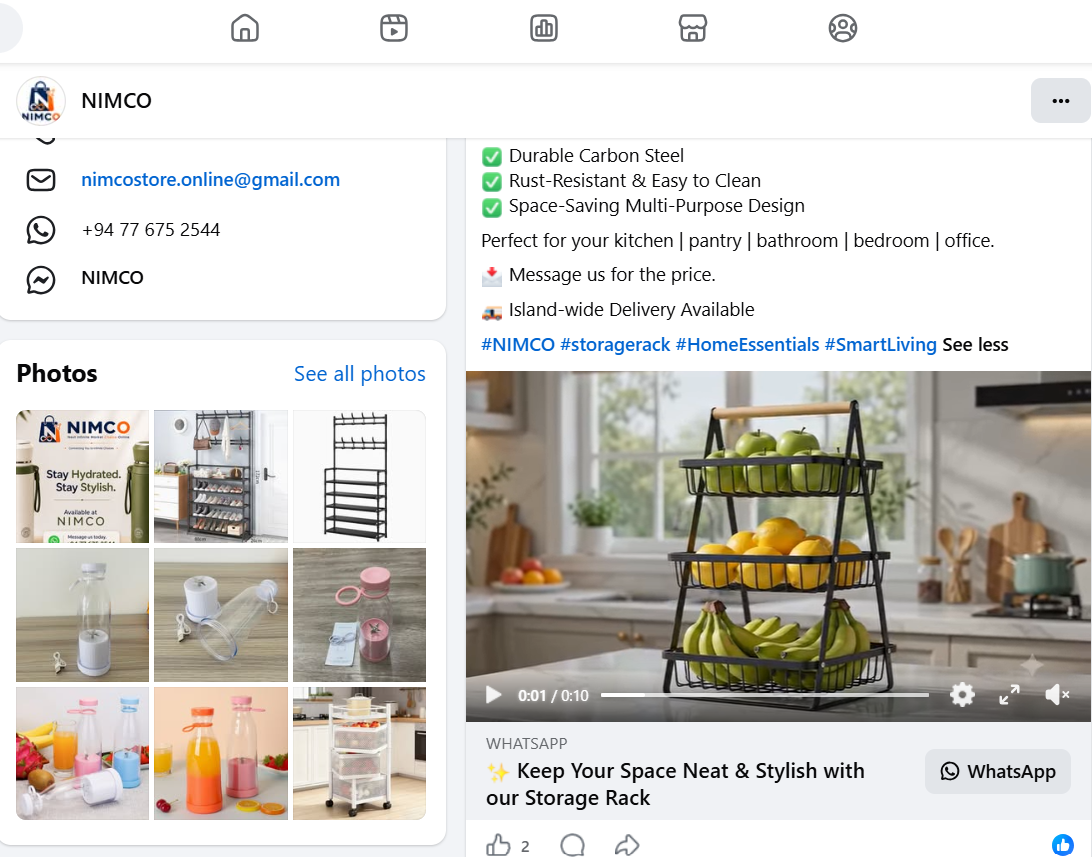
Task: Click the Messenger icon beside NIMCO
Action: 41,279
